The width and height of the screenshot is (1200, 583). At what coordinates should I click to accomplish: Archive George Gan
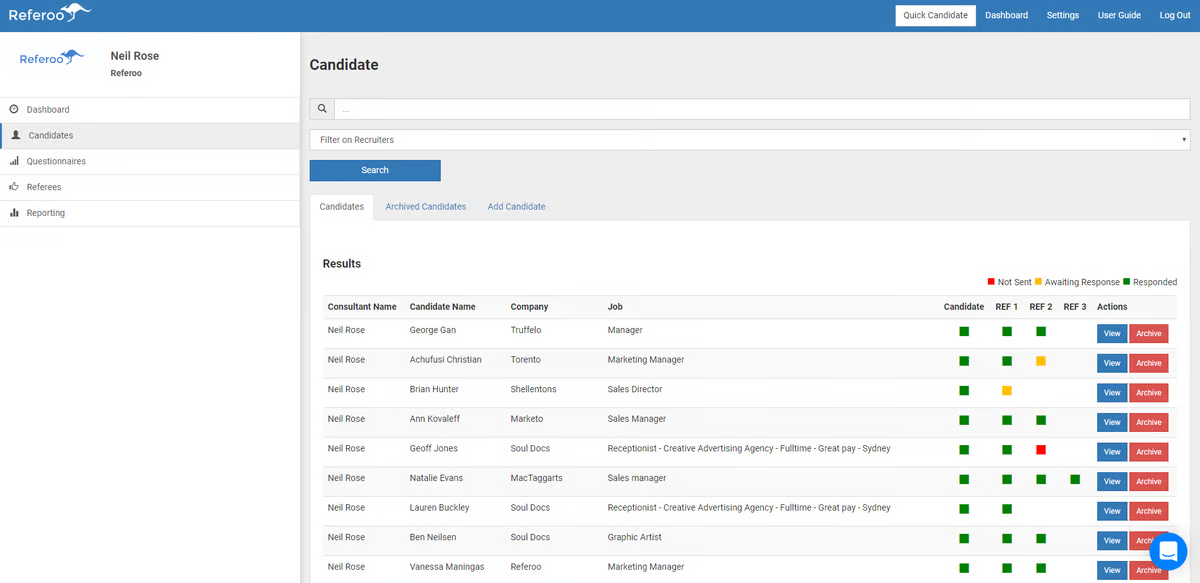click(x=1149, y=334)
